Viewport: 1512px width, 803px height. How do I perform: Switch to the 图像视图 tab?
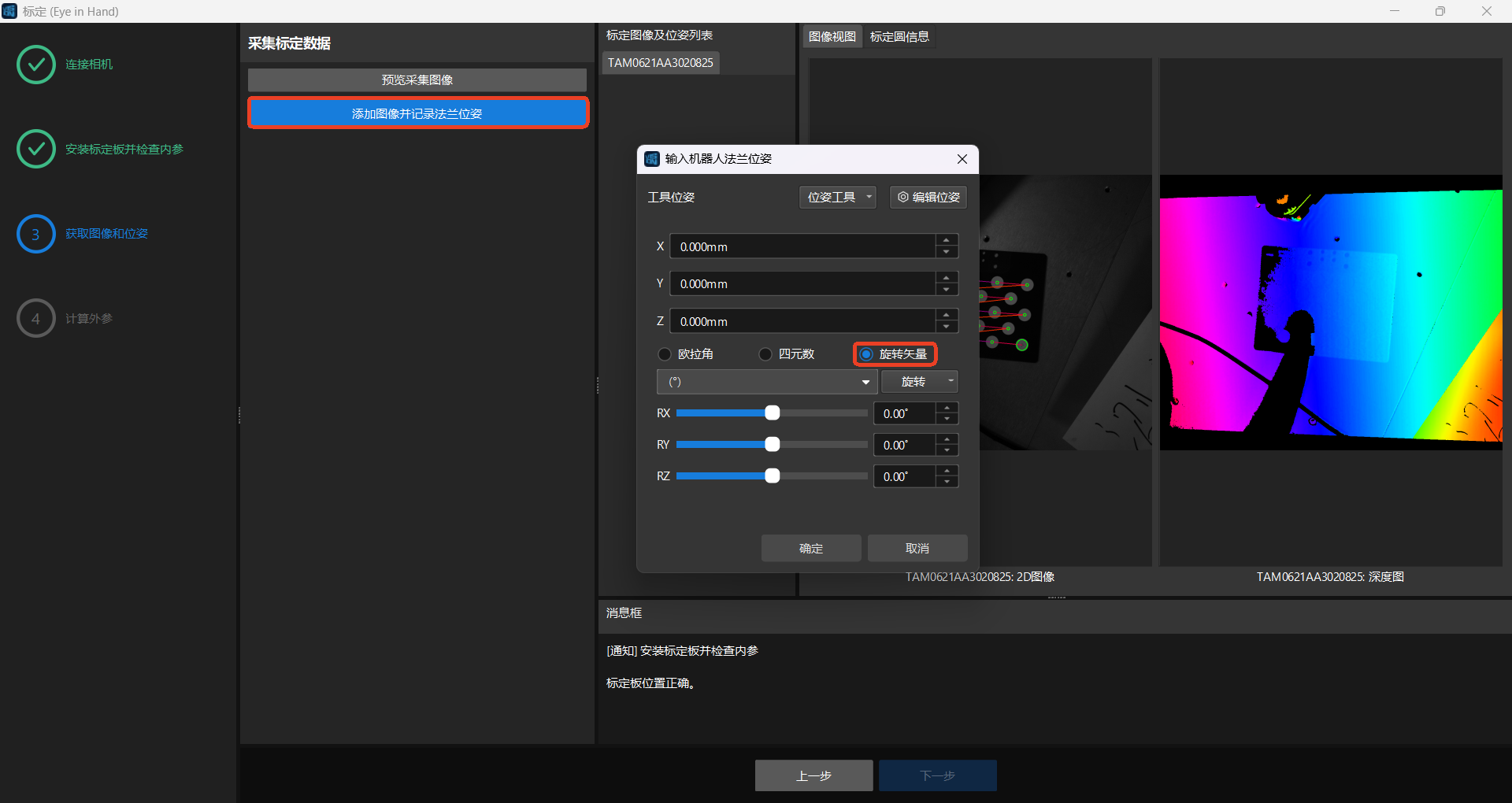point(832,37)
